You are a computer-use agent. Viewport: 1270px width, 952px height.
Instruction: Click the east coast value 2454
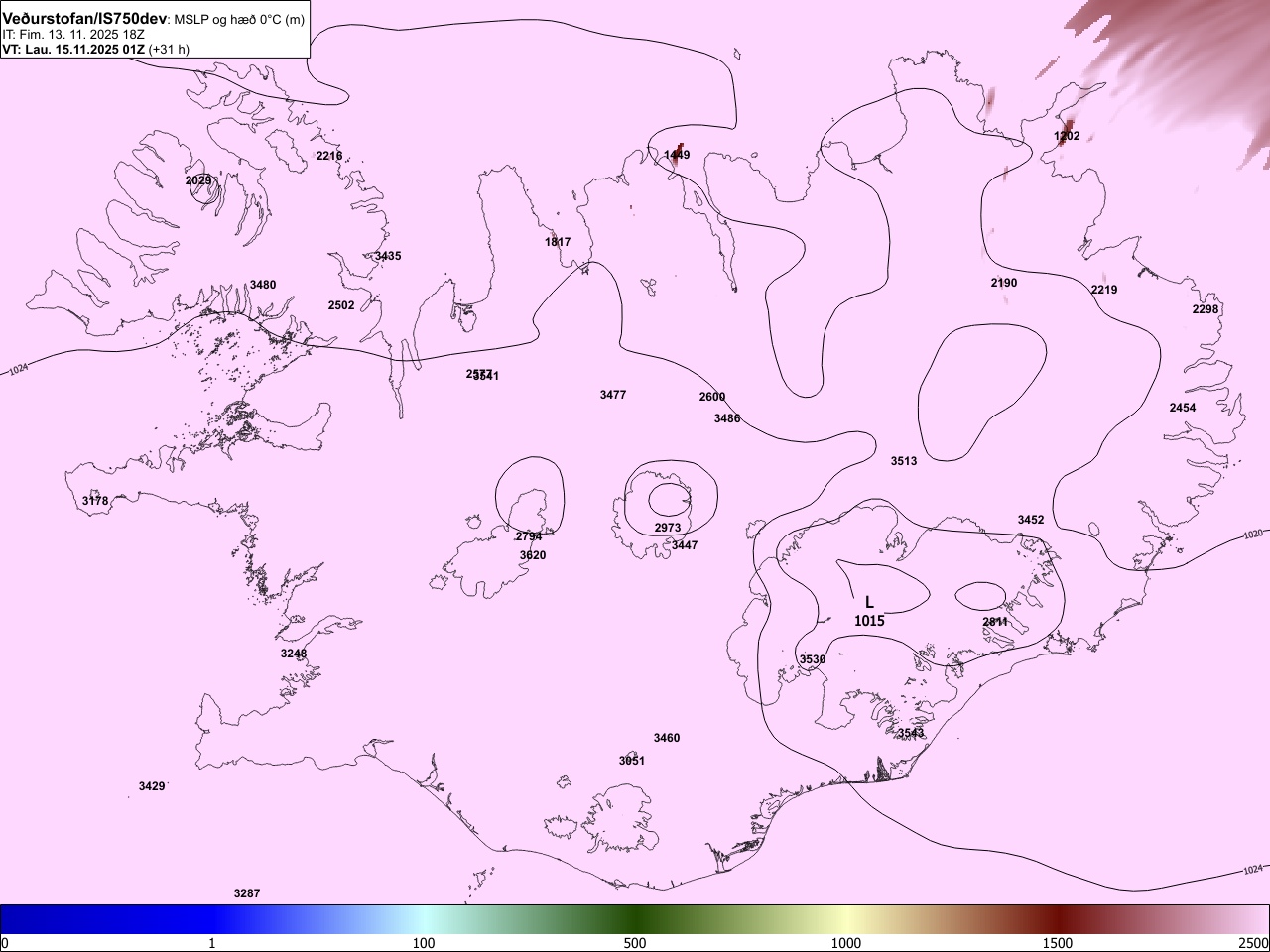tap(1183, 408)
